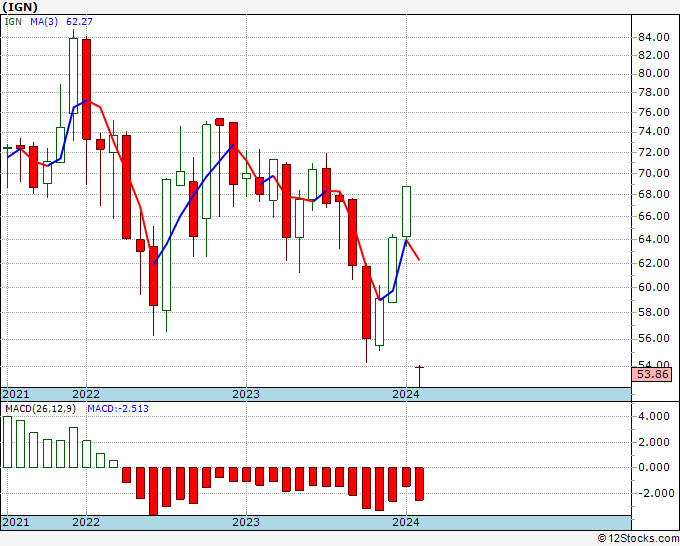Click the tall red candlestick at 2022 start
Image resolution: width=680 pixels, height=546 pixels.
click(86, 89)
